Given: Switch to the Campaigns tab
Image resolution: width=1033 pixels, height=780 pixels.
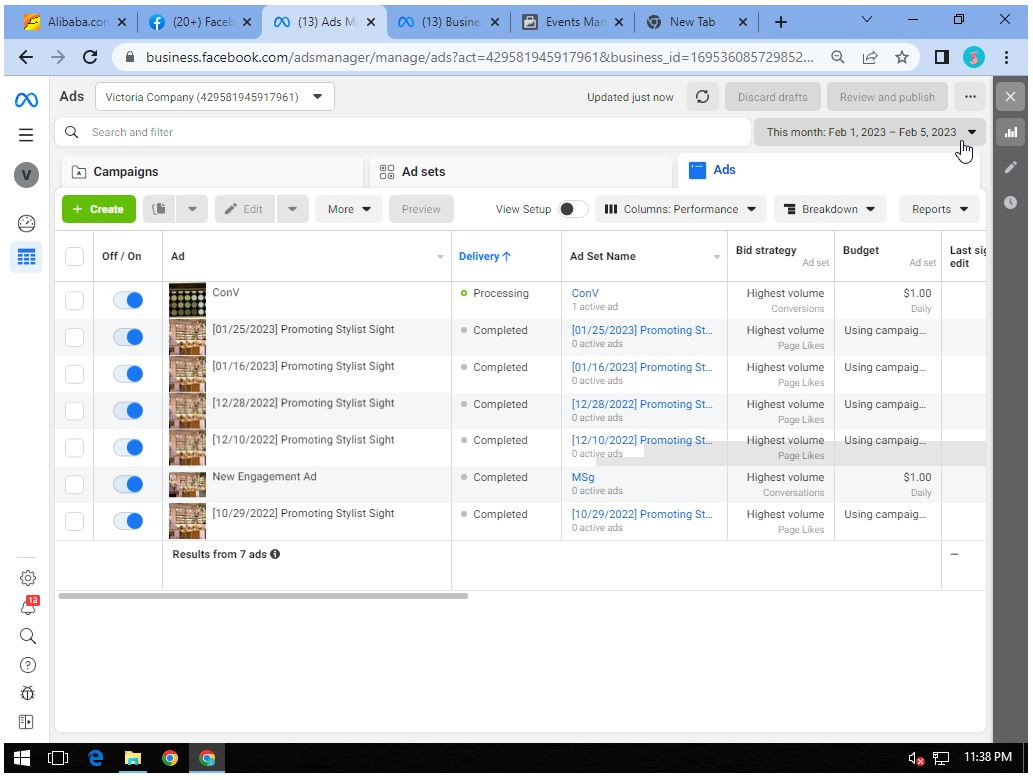Looking at the screenshot, I should click(212, 172).
